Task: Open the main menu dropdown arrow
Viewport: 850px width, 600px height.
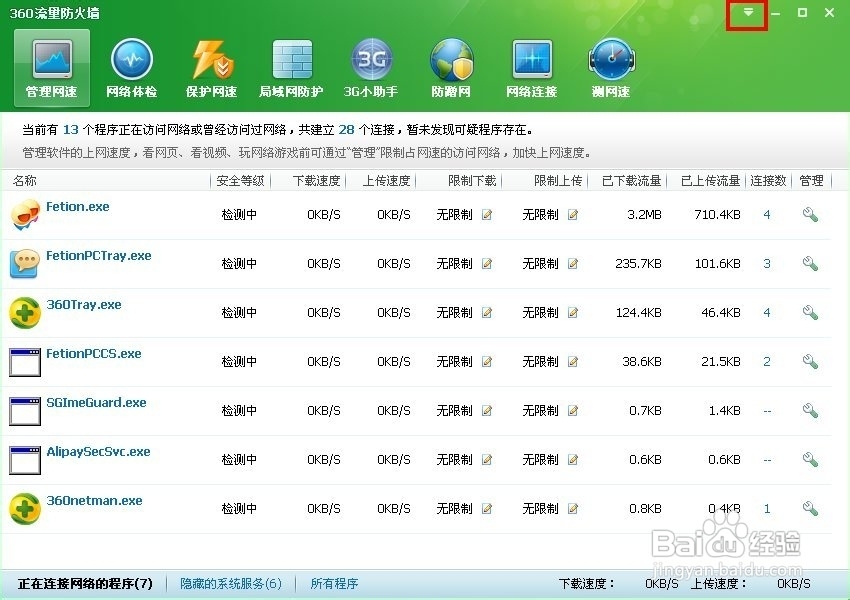Action: pos(746,13)
